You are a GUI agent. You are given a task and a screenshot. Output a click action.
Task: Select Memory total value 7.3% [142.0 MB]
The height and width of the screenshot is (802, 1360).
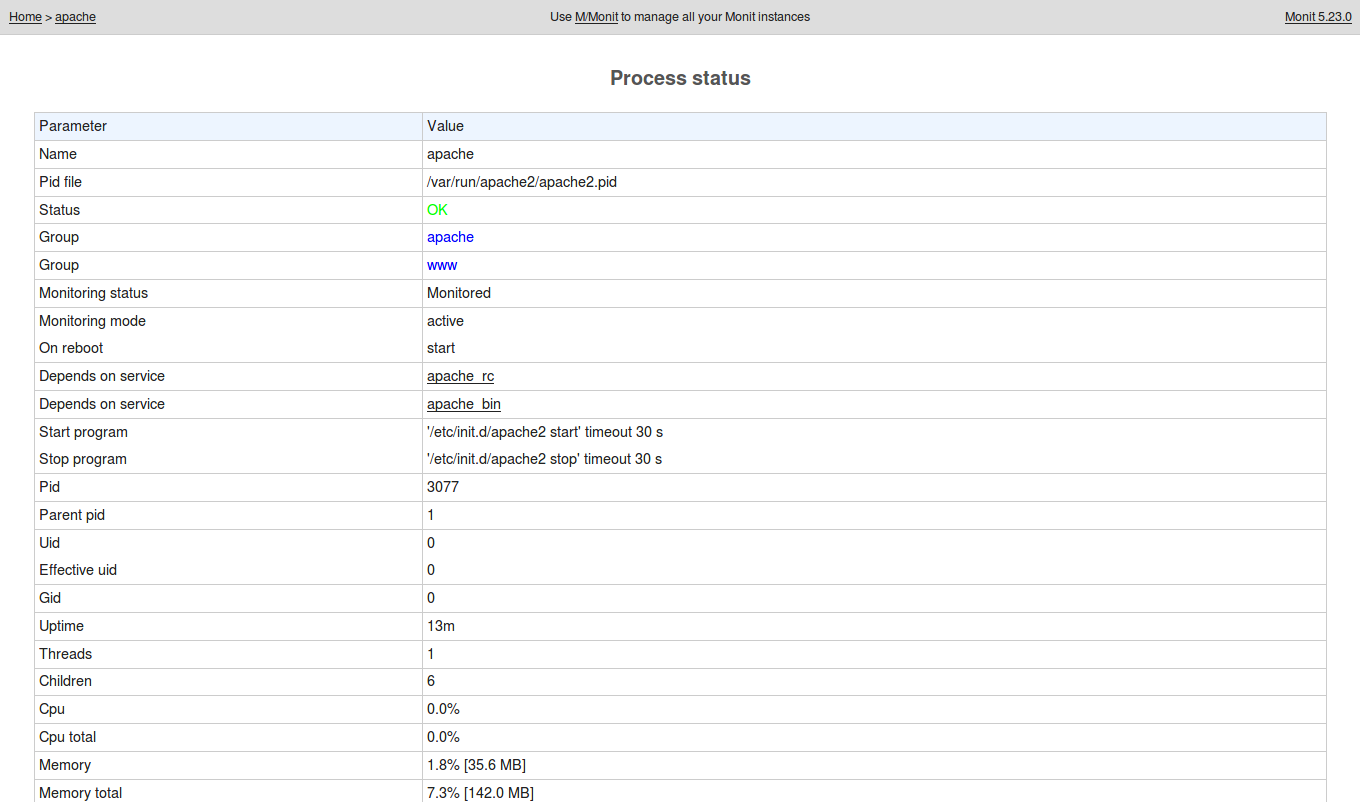(x=480, y=793)
